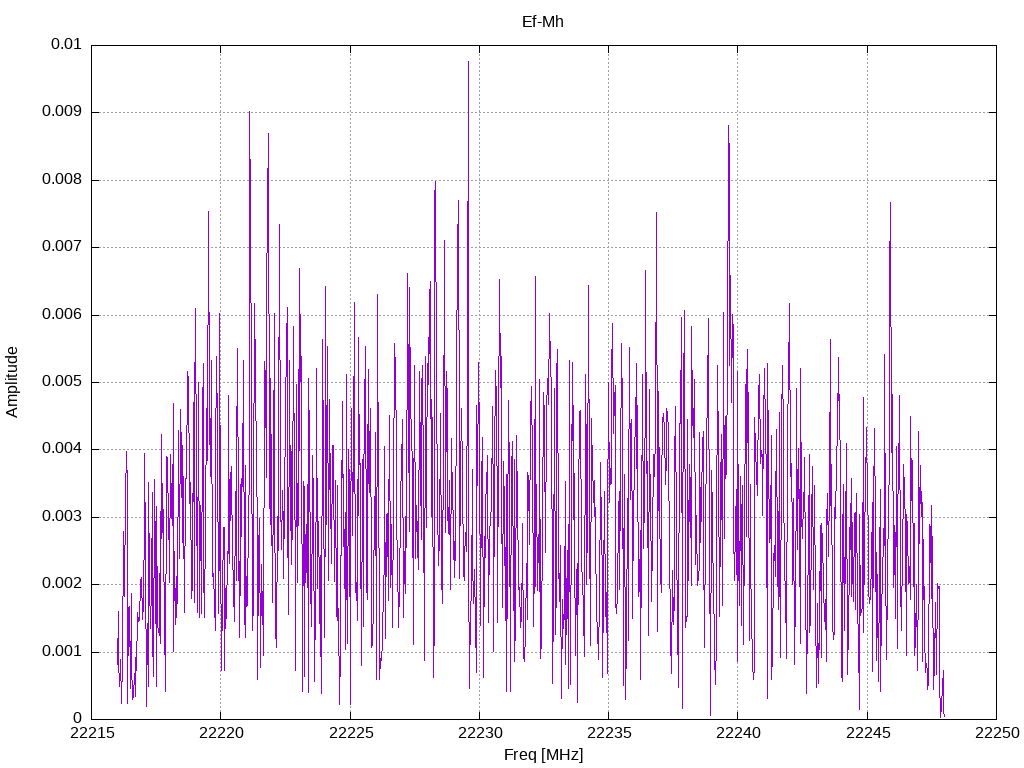The width and height of the screenshot is (1024, 768).
Task: Click the peak near 22221 MHz above 0.009
Action: pos(249,113)
